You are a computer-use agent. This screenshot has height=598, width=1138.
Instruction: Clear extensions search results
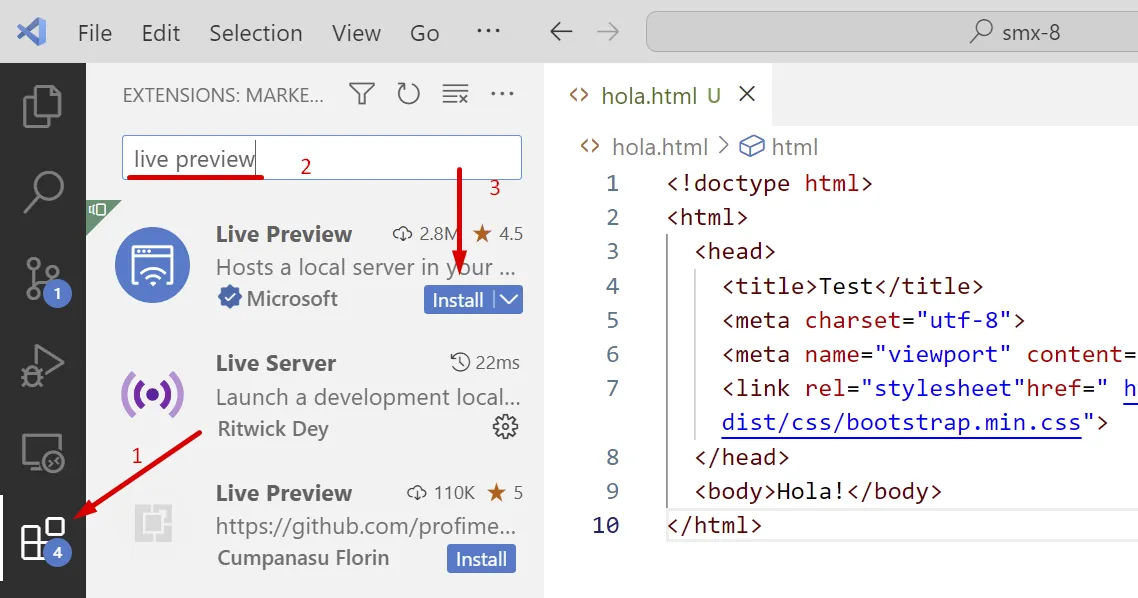(455, 94)
